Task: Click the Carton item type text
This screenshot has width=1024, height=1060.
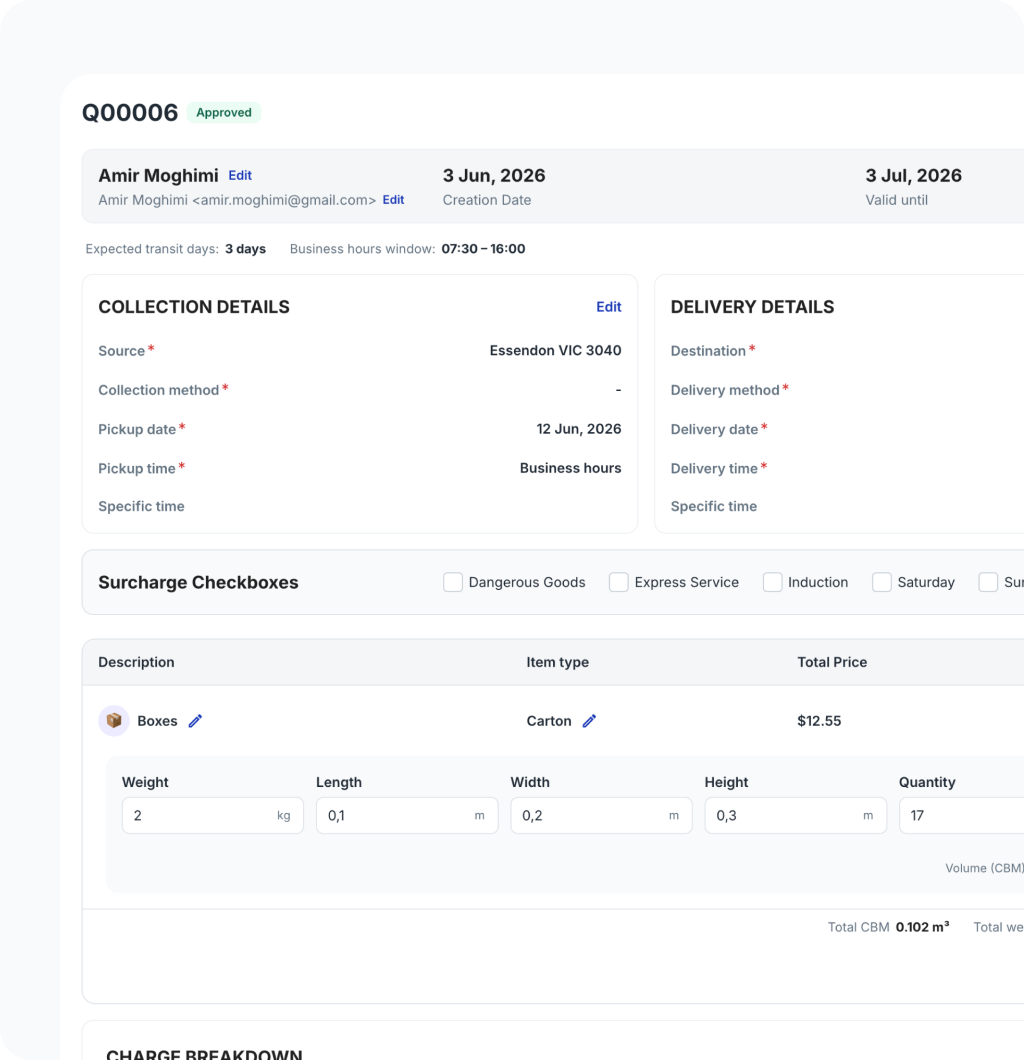Action: (x=549, y=721)
